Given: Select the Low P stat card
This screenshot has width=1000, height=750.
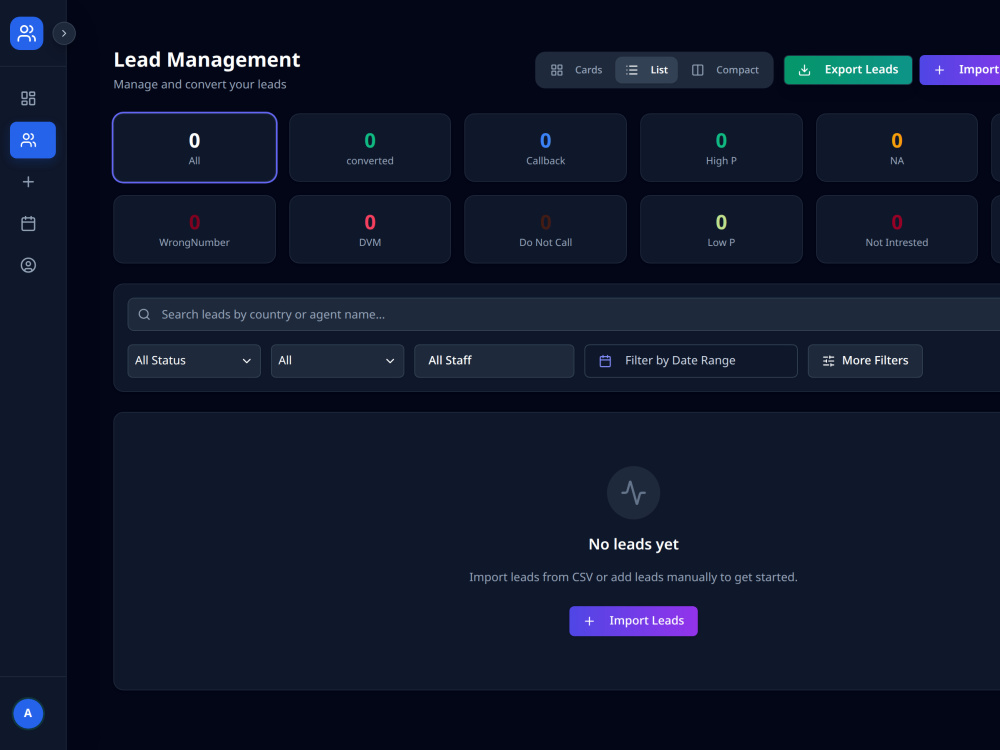Looking at the screenshot, I should tap(721, 229).
